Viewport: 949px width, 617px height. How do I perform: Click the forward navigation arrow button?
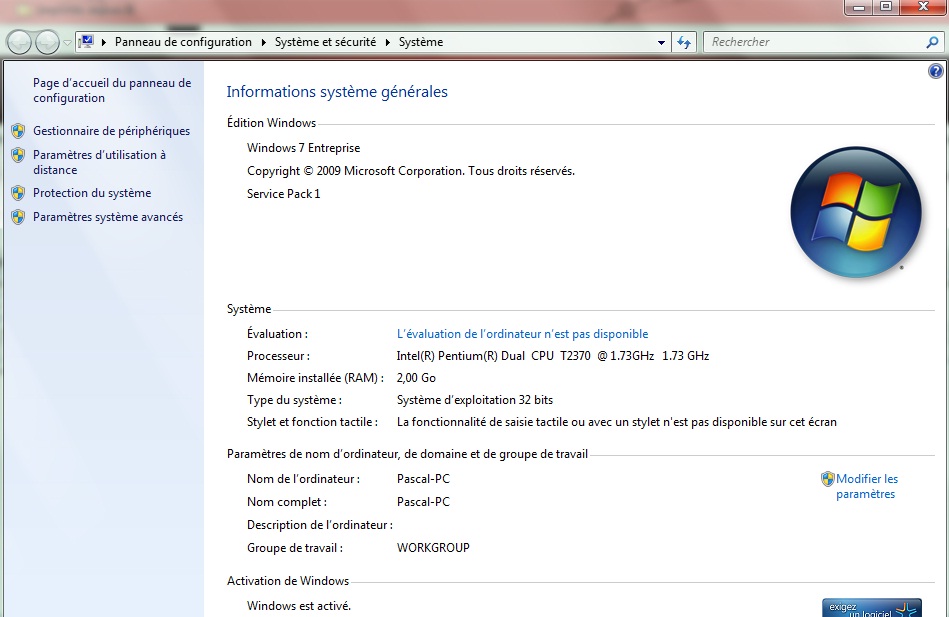47,42
